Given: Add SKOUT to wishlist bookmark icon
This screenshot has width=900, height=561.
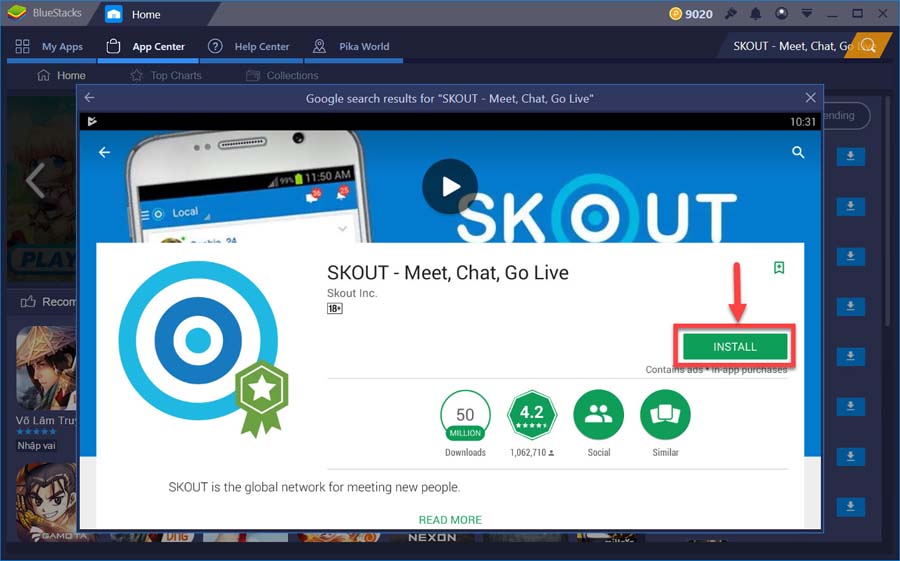Looking at the screenshot, I should coord(779,268).
